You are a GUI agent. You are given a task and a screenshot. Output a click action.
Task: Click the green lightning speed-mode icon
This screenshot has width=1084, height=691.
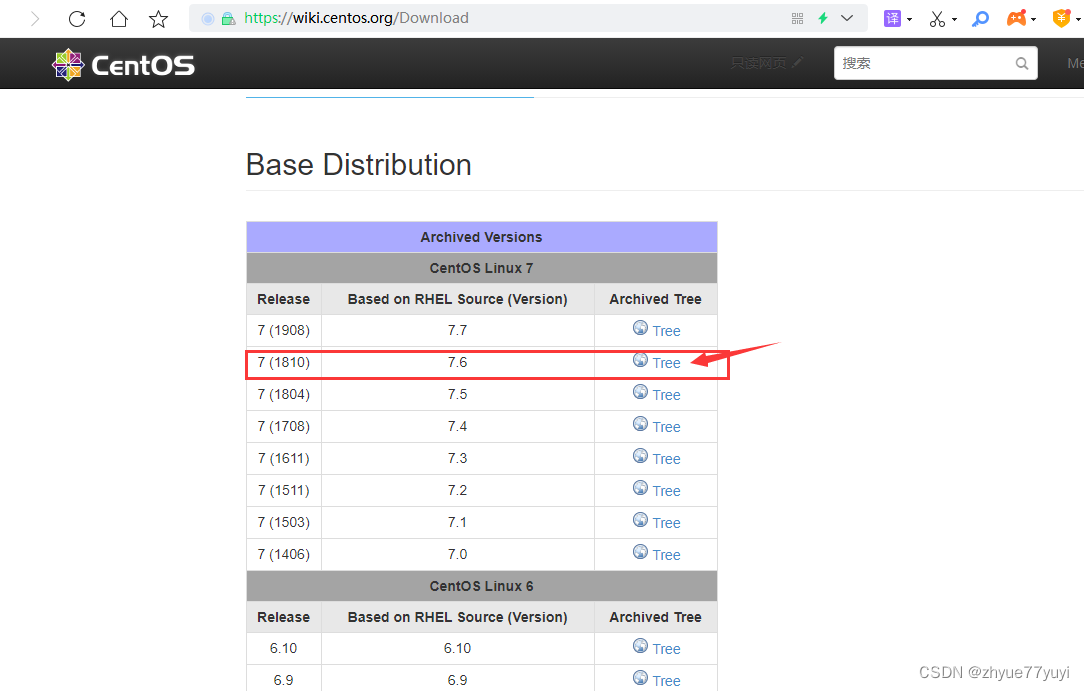pos(823,19)
